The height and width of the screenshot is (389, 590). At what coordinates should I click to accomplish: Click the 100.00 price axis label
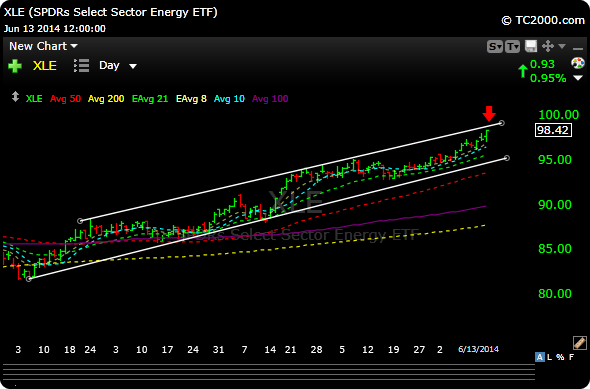point(558,115)
